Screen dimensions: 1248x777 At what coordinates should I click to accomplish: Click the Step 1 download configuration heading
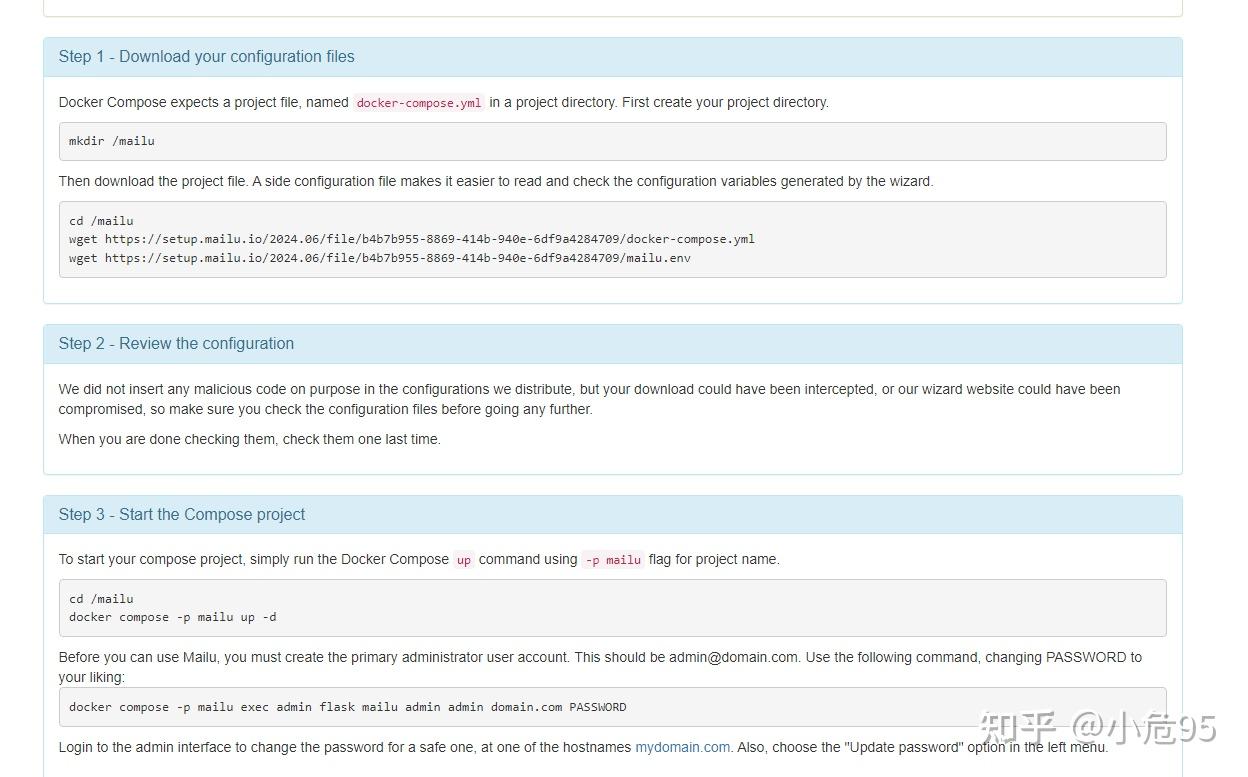point(206,57)
